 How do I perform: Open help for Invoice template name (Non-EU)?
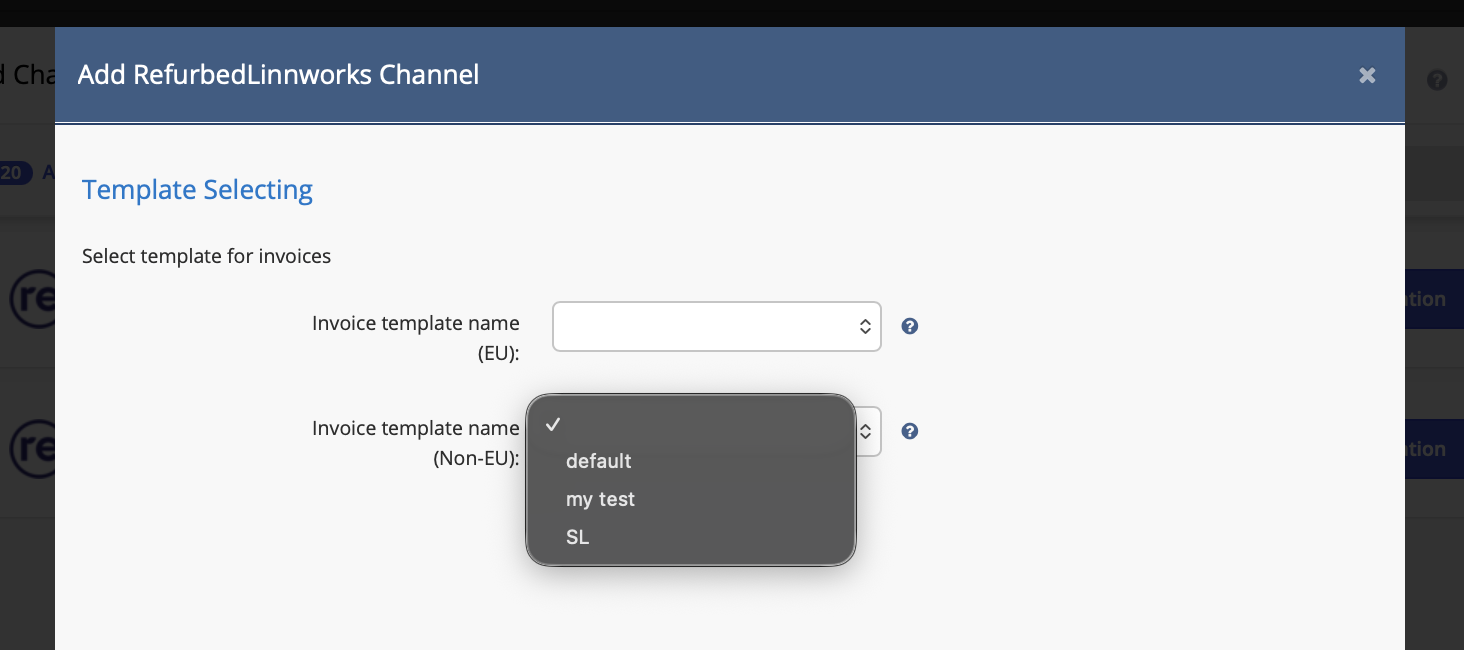coord(909,431)
